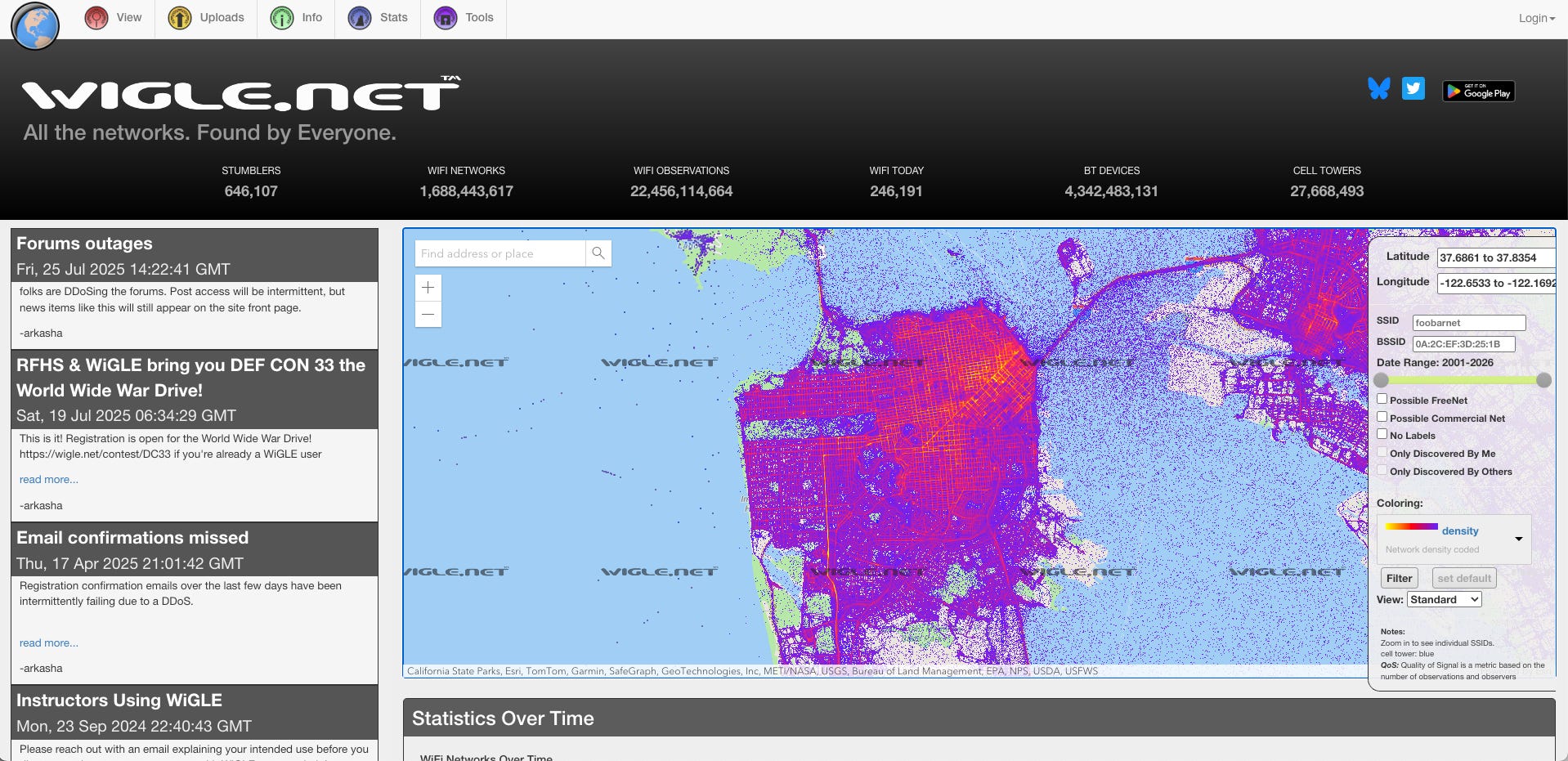Image resolution: width=1568 pixels, height=761 pixels.
Task: Click the purple Tools icon
Action: click(446, 18)
